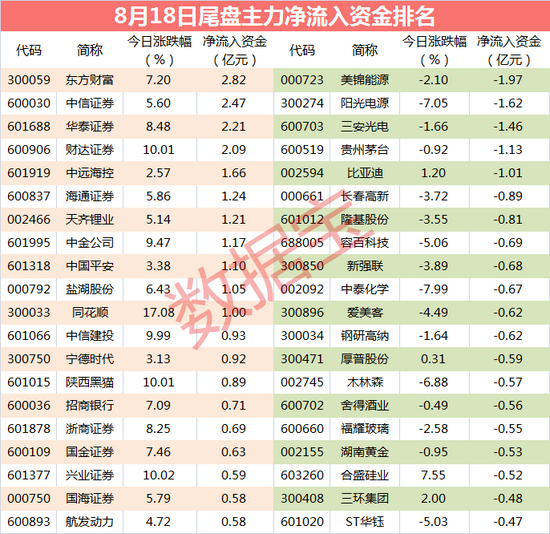Select stock name 新强联
The width and height of the screenshot is (550, 534).
point(365,266)
